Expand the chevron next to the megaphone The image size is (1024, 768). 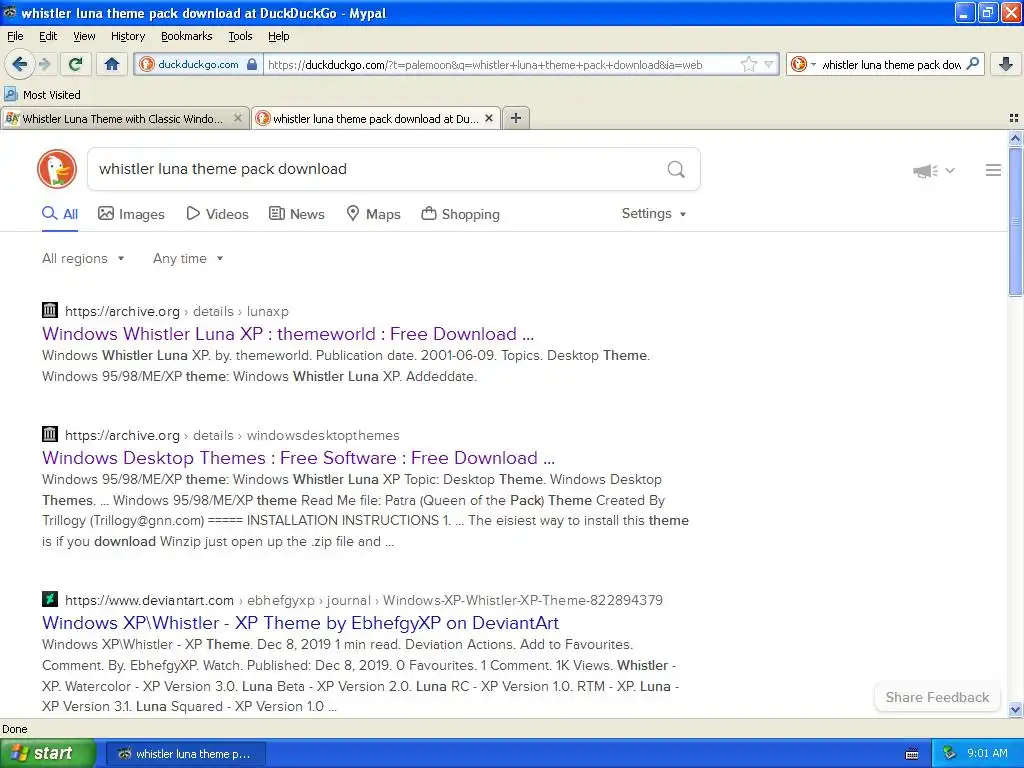coord(950,170)
